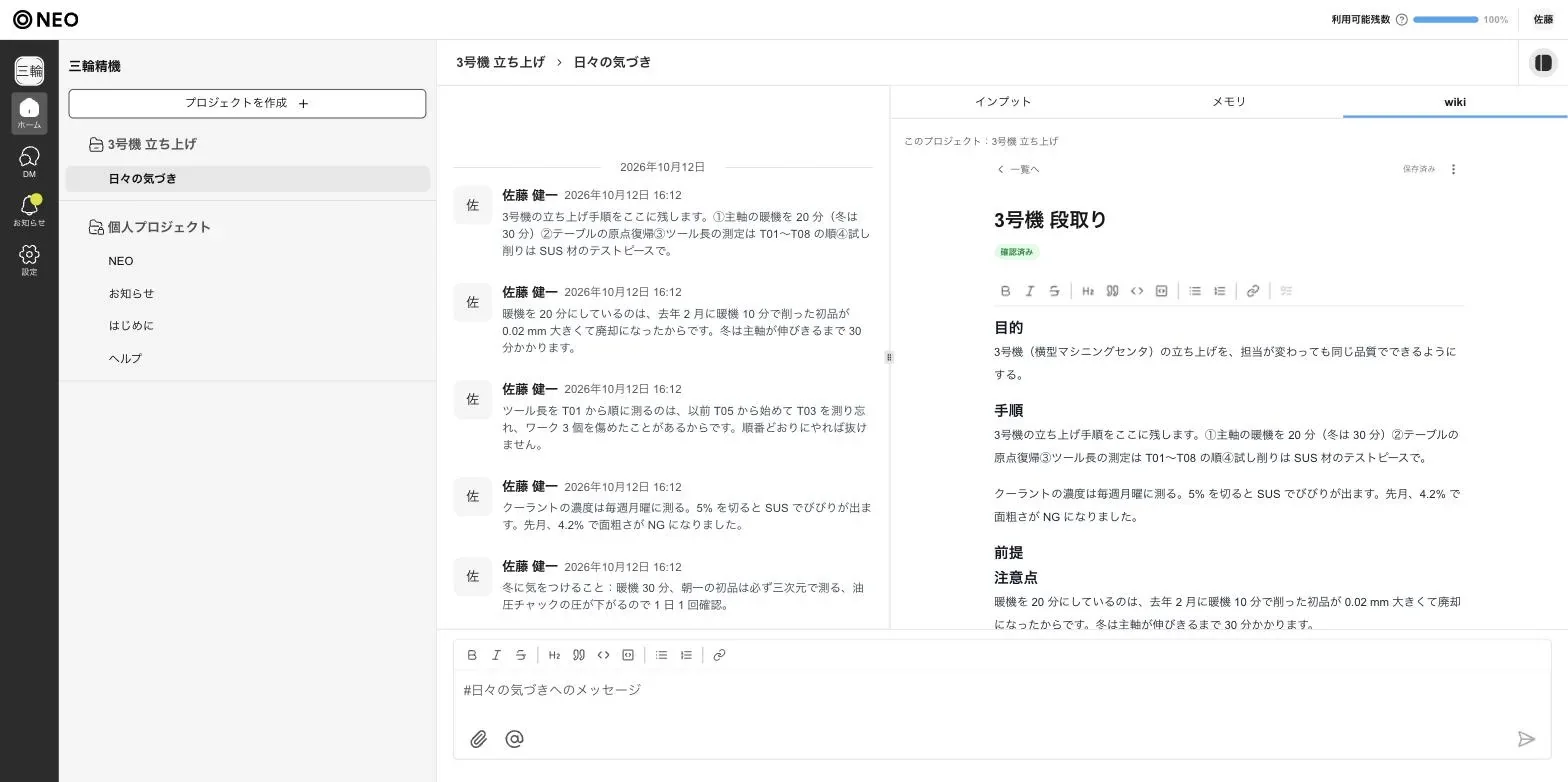This screenshot has height=782, width=1568.
Task: Click the help icon next to 利用可能残数
Action: pyautogui.click(x=1401, y=19)
